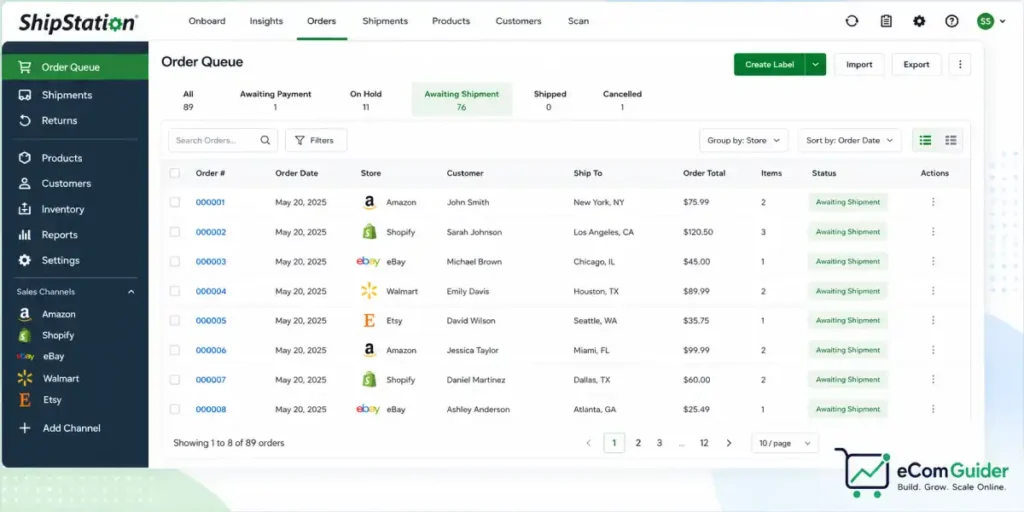Select the Cancelled status tab

pos(622,101)
